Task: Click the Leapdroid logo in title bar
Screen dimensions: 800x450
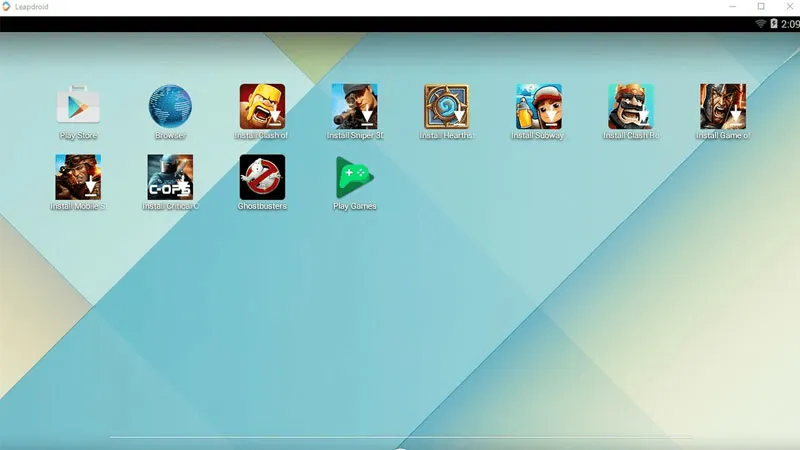Action: point(6,7)
